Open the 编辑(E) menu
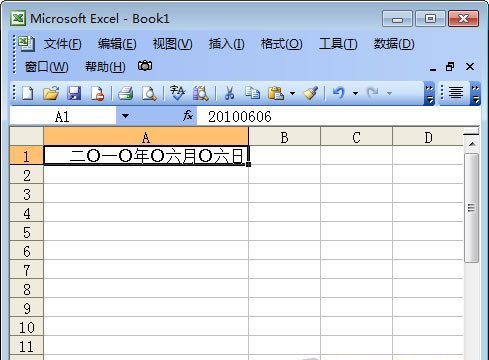Image resolution: width=489 pixels, height=360 pixels. [117, 44]
